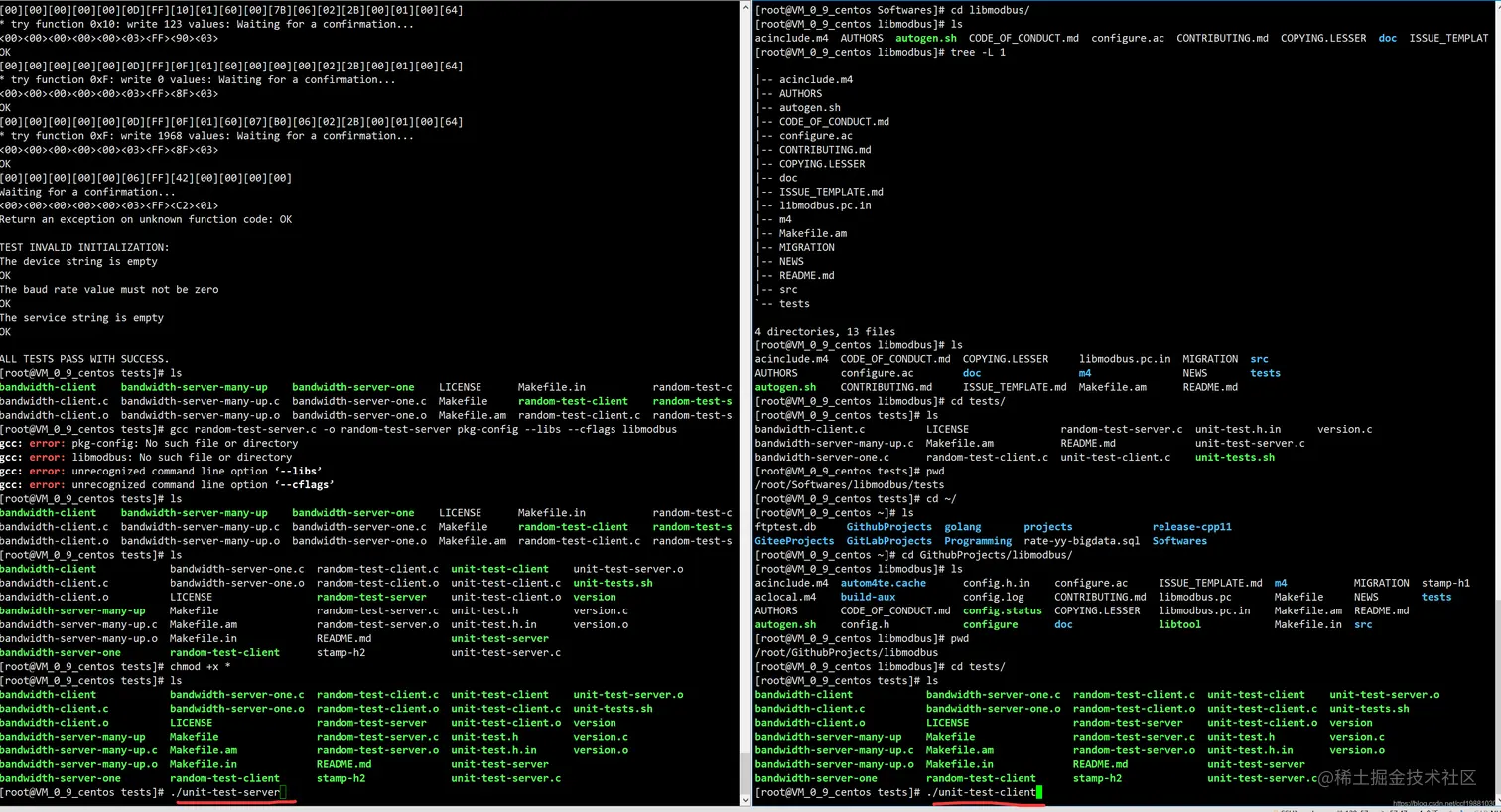Click 'config.status' file name
Viewport: 1501px width, 812px height.
coord(1003,610)
